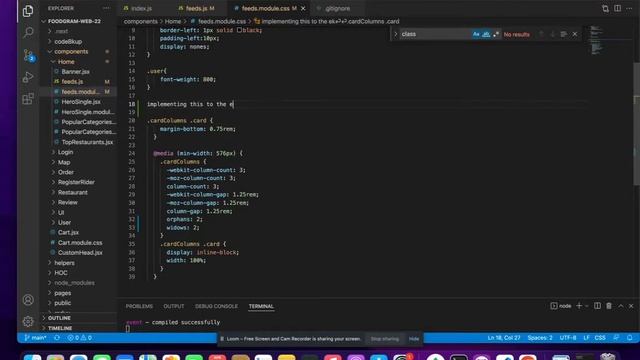Screen dimensions: 640x360
Task: Click the find input containing 'class'
Action: click(435, 34)
